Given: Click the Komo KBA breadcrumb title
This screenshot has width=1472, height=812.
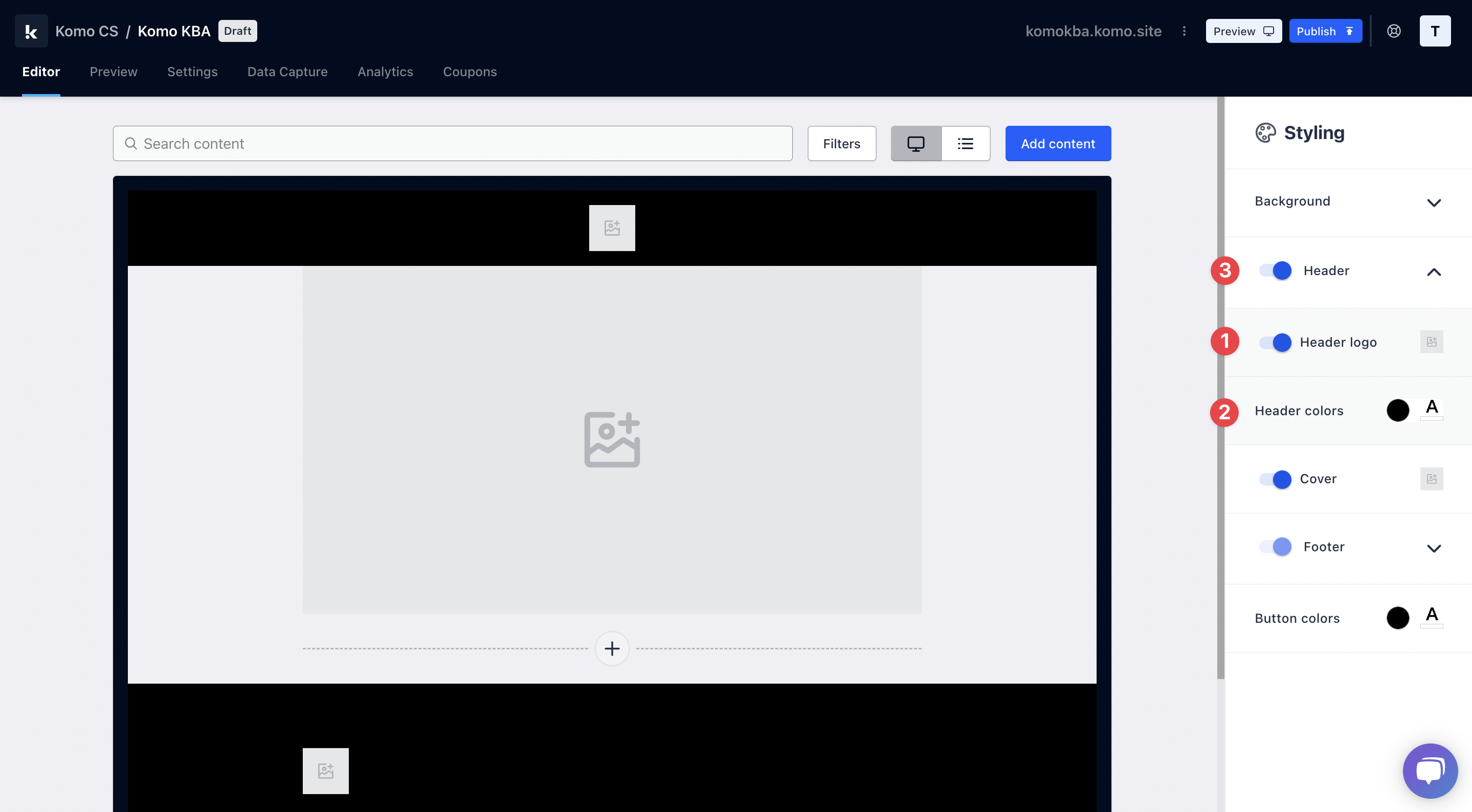Looking at the screenshot, I should click(x=174, y=31).
